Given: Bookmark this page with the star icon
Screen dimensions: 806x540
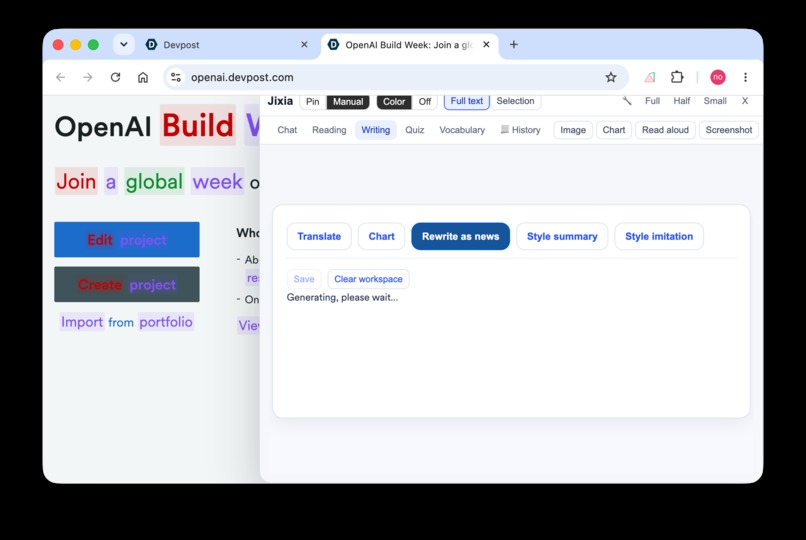Looking at the screenshot, I should (x=611, y=77).
